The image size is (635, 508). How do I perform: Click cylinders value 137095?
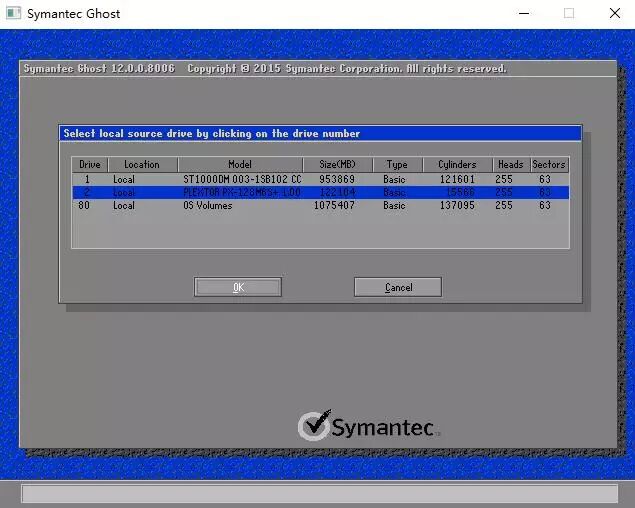point(458,205)
